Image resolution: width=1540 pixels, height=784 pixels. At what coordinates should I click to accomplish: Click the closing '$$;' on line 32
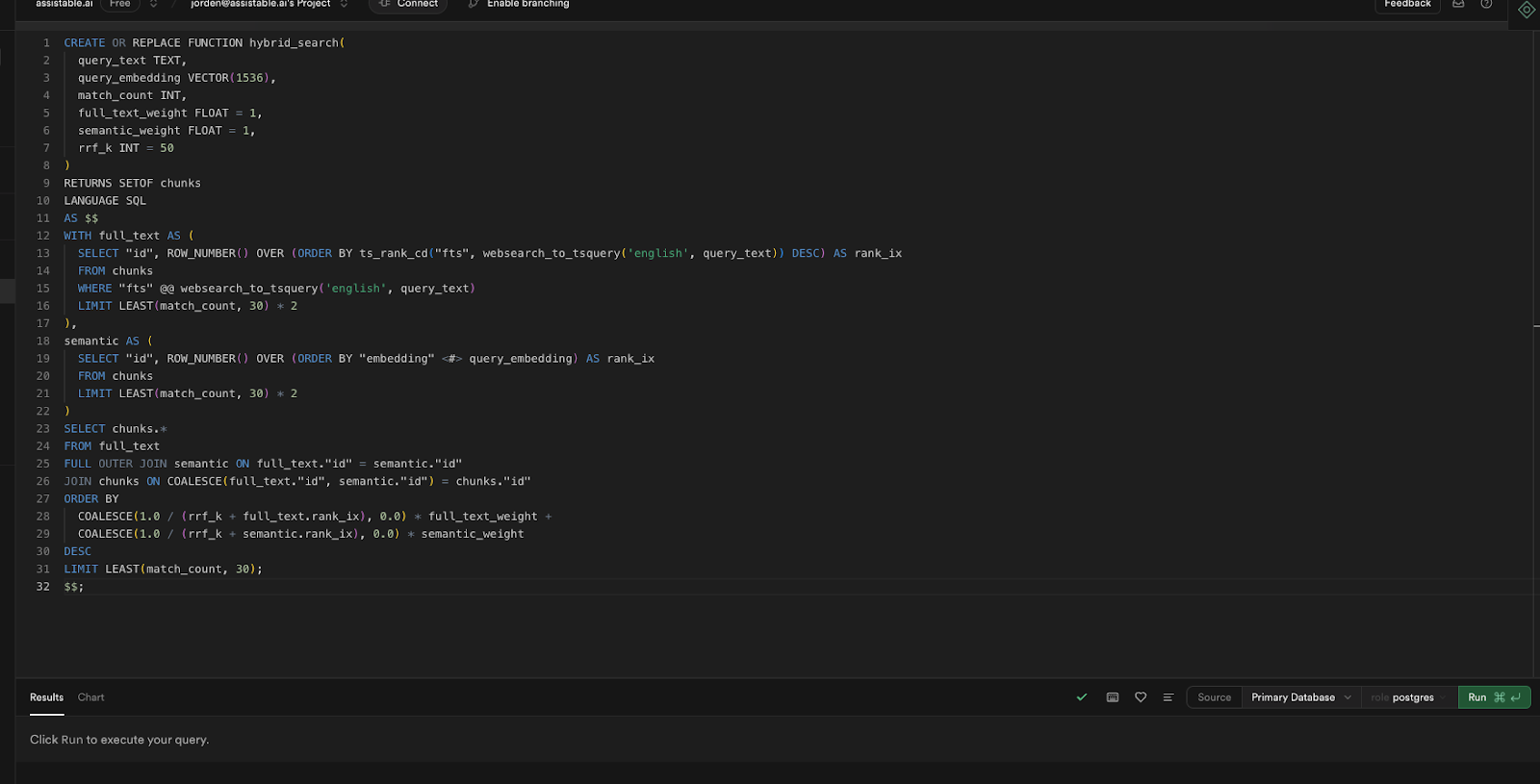point(74,587)
